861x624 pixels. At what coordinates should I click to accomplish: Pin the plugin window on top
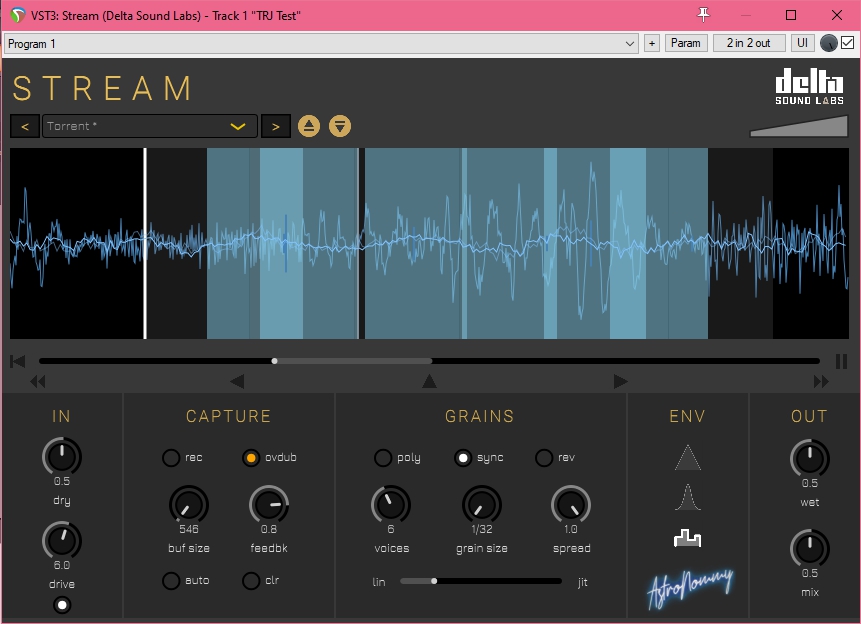(x=703, y=15)
